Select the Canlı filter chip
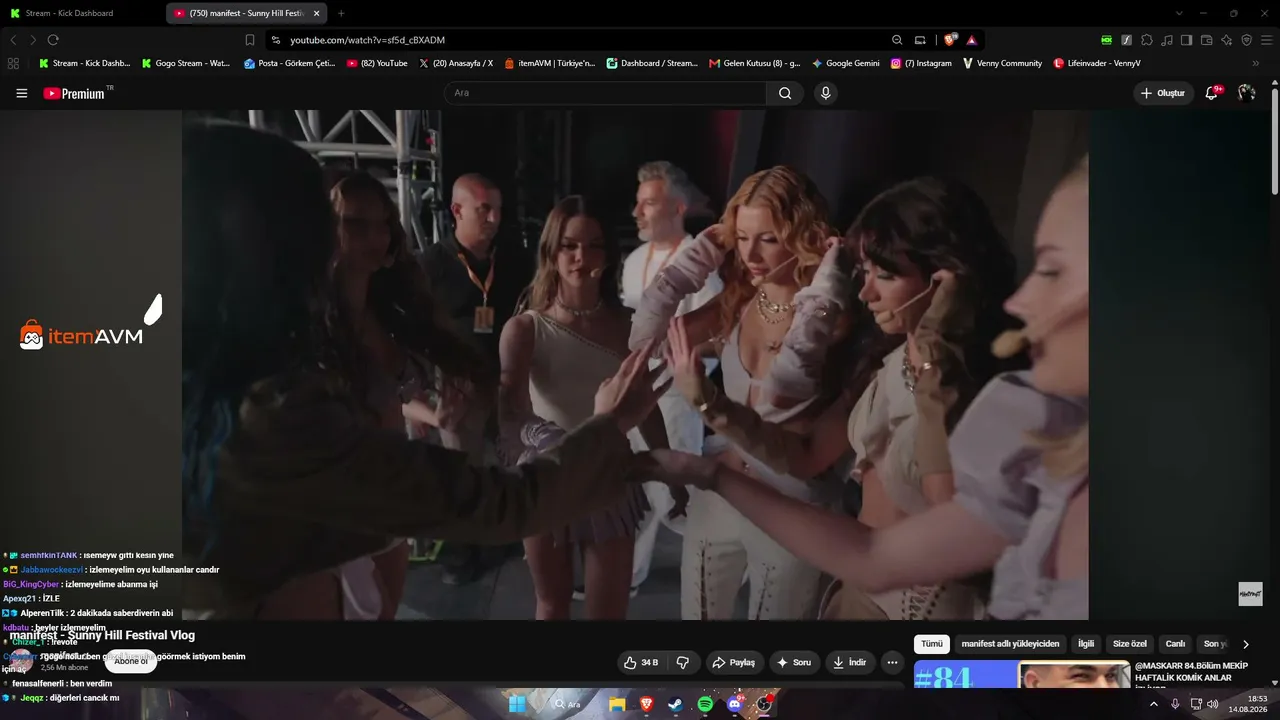The height and width of the screenshot is (720, 1280). (1175, 644)
